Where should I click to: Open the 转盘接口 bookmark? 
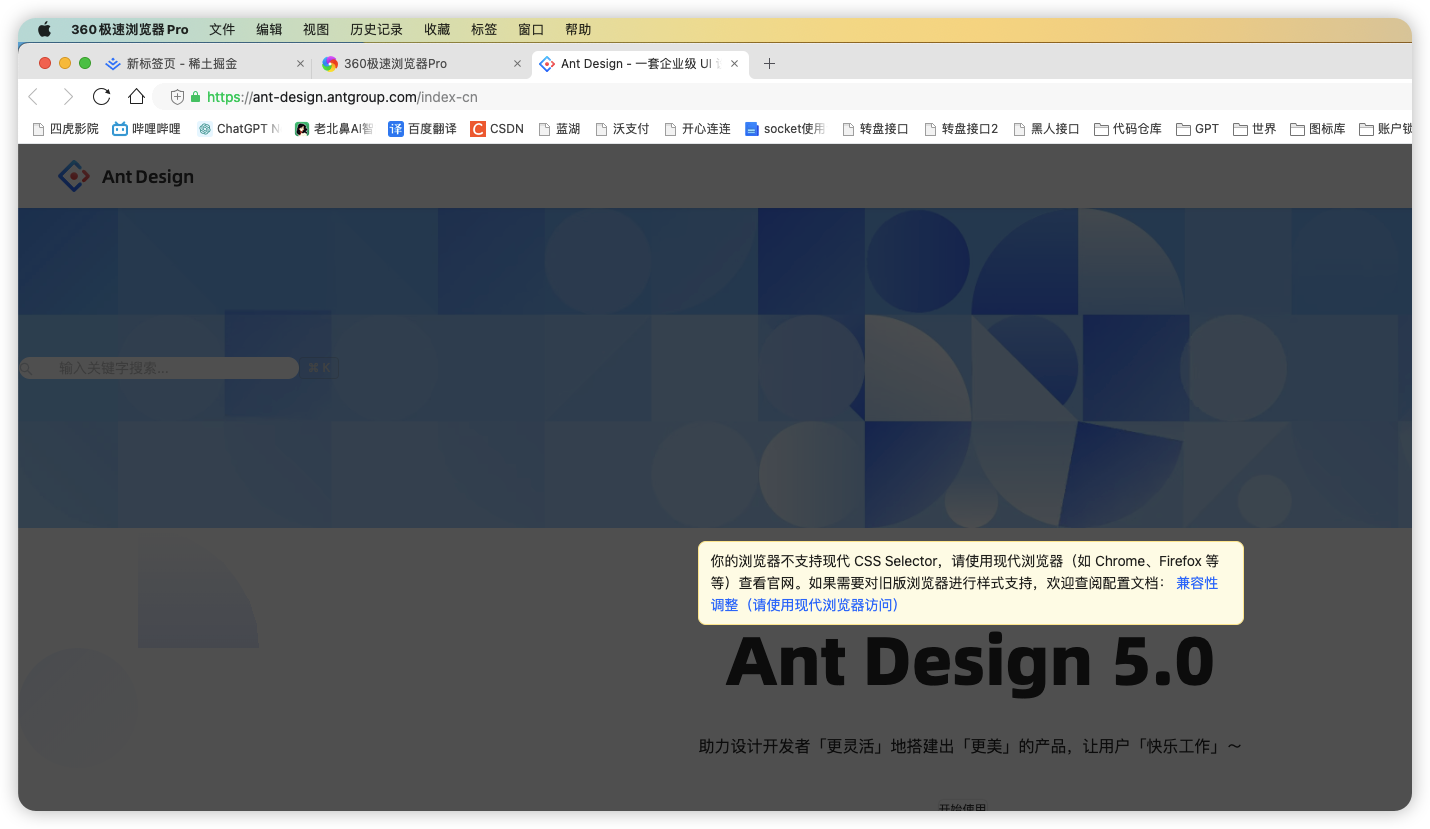pos(875,129)
